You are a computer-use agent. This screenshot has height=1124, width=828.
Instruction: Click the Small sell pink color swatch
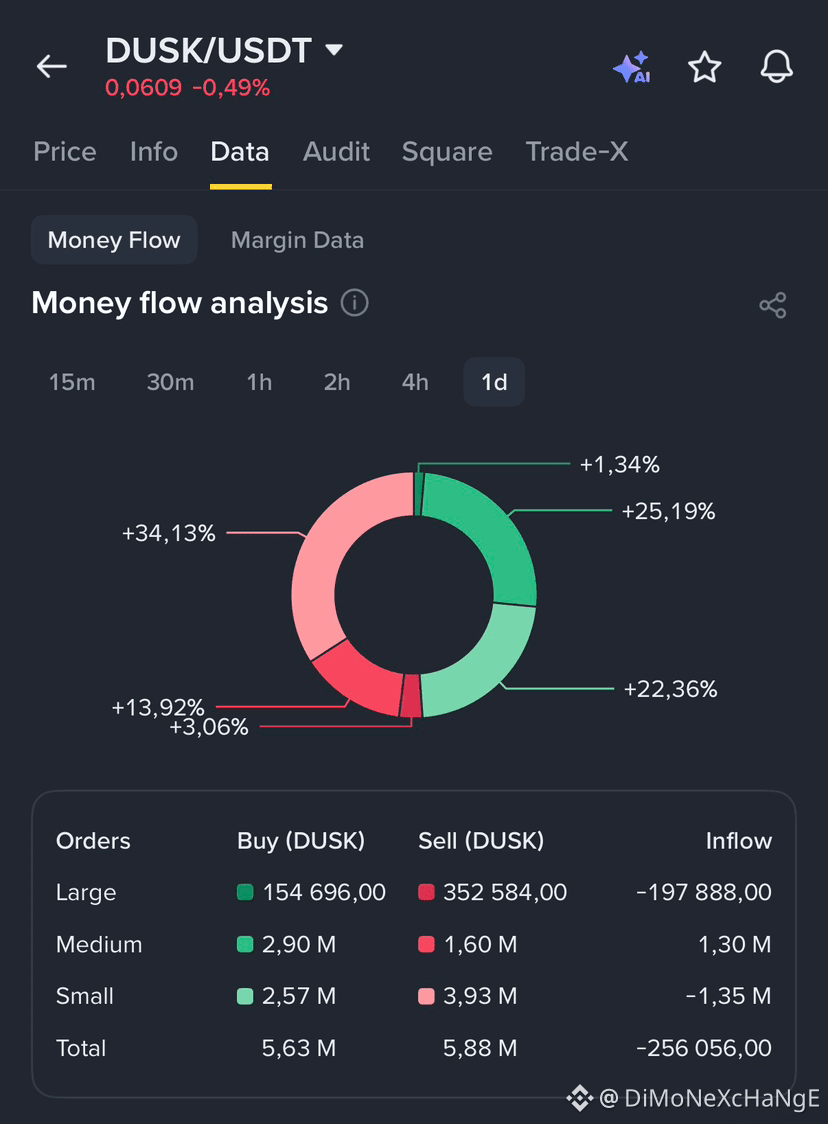[427, 996]
